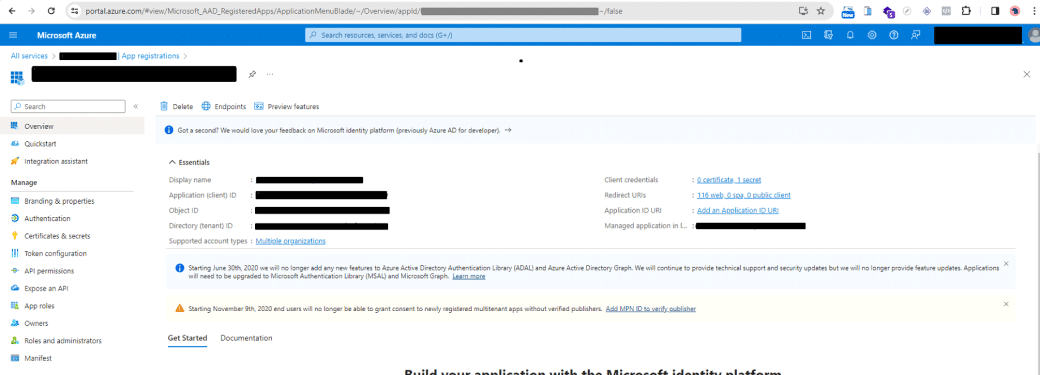Click 'Learn more' in ADAL notice
This screenshot has width=1040, height=375.
[x=468, y=276]
